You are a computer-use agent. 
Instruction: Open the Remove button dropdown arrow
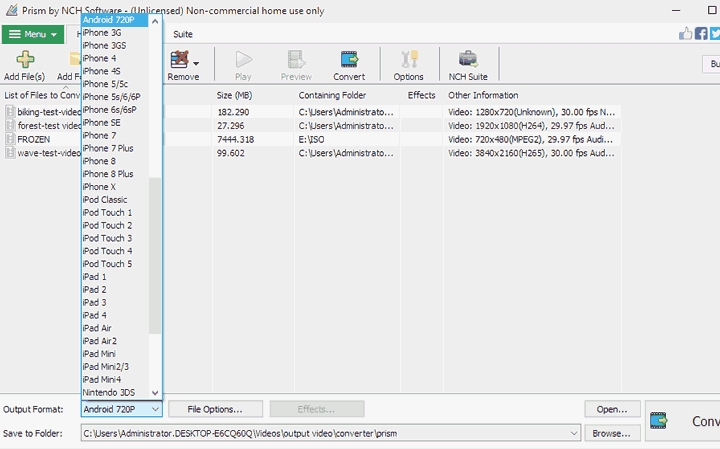(x=196, y=63)
